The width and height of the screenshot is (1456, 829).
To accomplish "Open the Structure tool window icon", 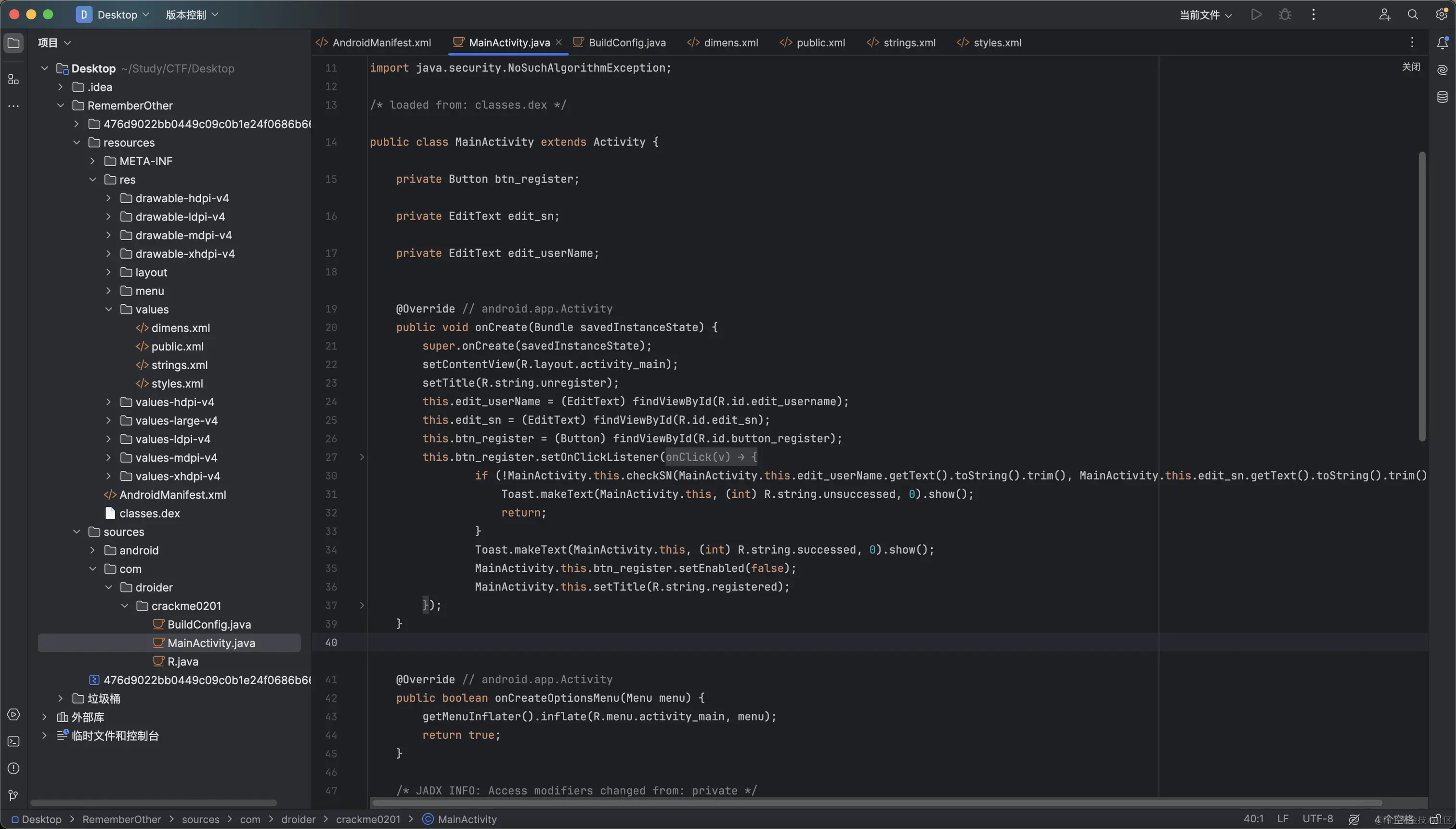I will point(13,80).
